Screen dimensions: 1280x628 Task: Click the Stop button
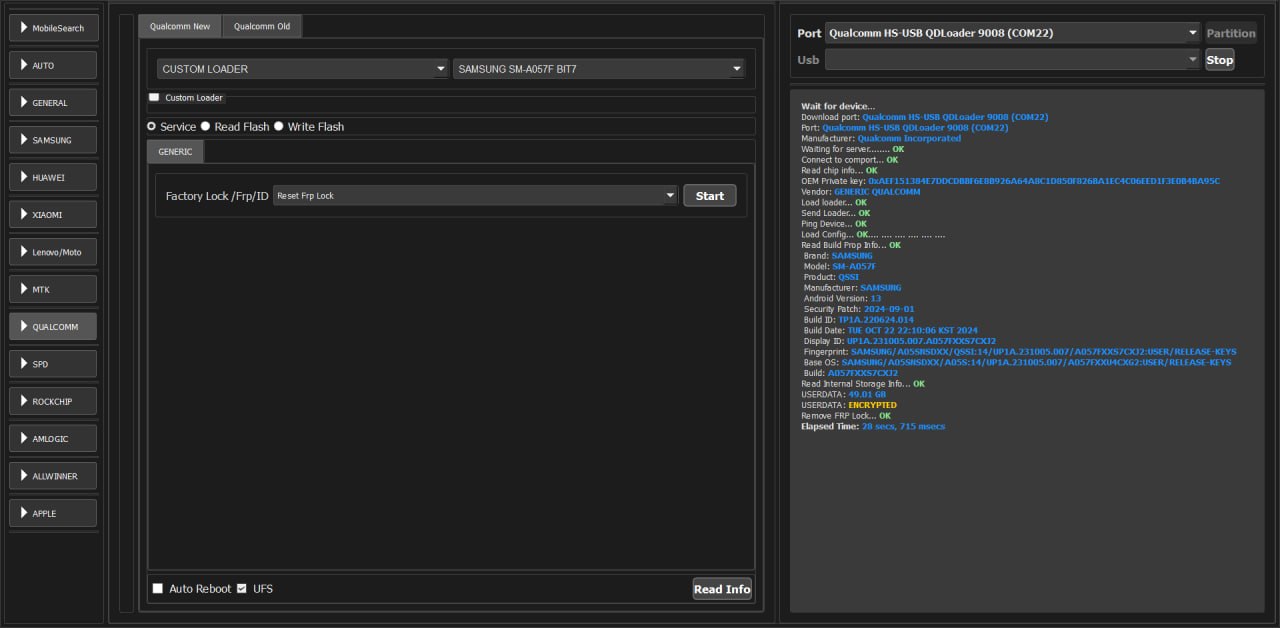pos(1219,60)
